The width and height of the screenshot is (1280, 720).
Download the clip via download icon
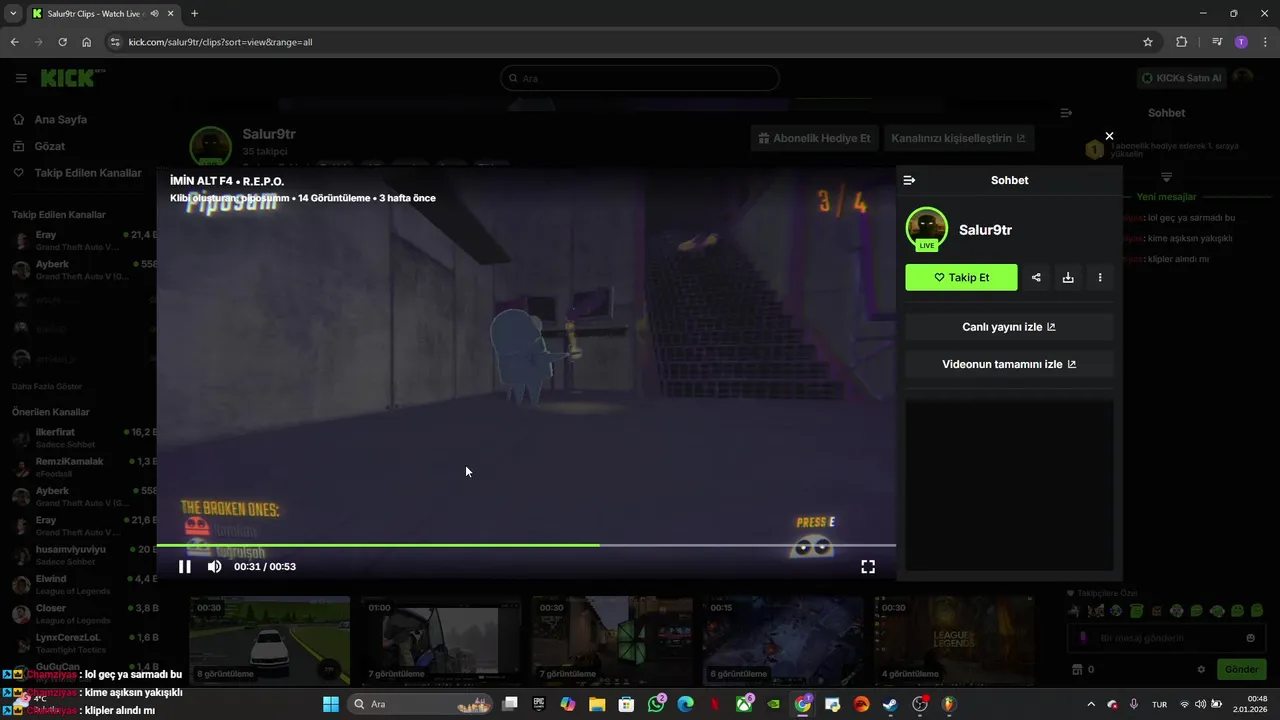[1068, 278]
